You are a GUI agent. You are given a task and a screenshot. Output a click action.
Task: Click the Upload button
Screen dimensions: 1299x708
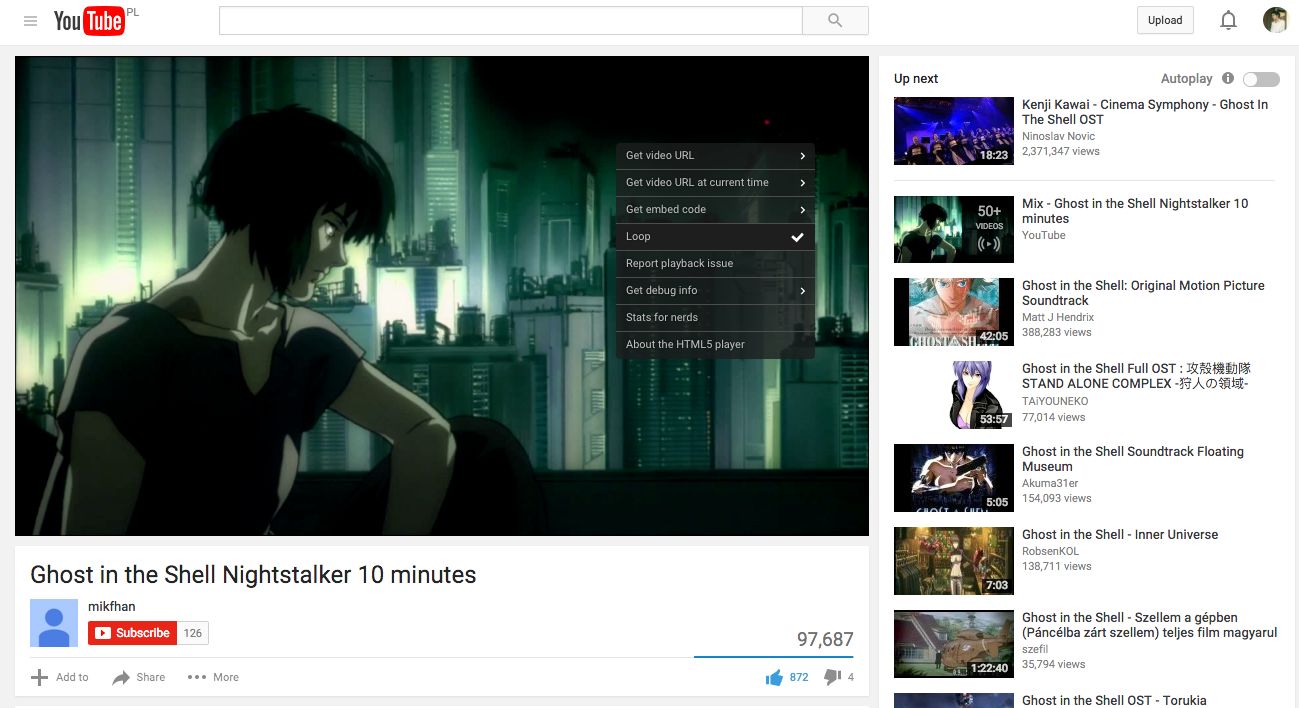[1165, 20]
